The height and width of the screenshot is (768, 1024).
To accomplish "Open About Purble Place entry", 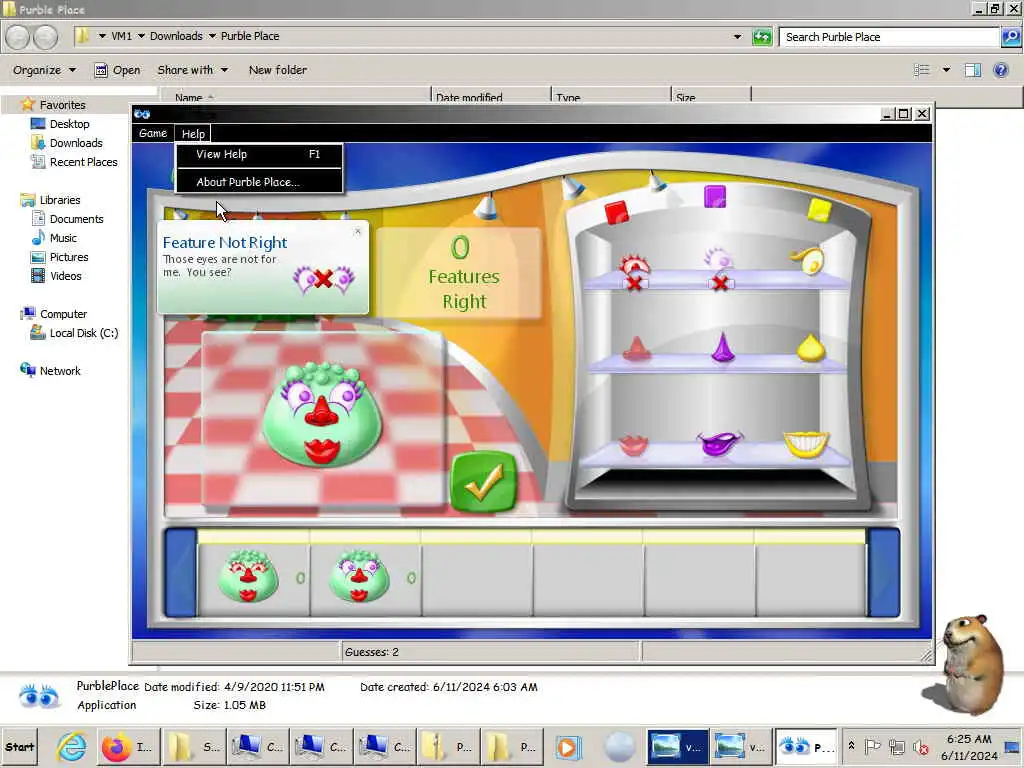I will coord(259,182).
